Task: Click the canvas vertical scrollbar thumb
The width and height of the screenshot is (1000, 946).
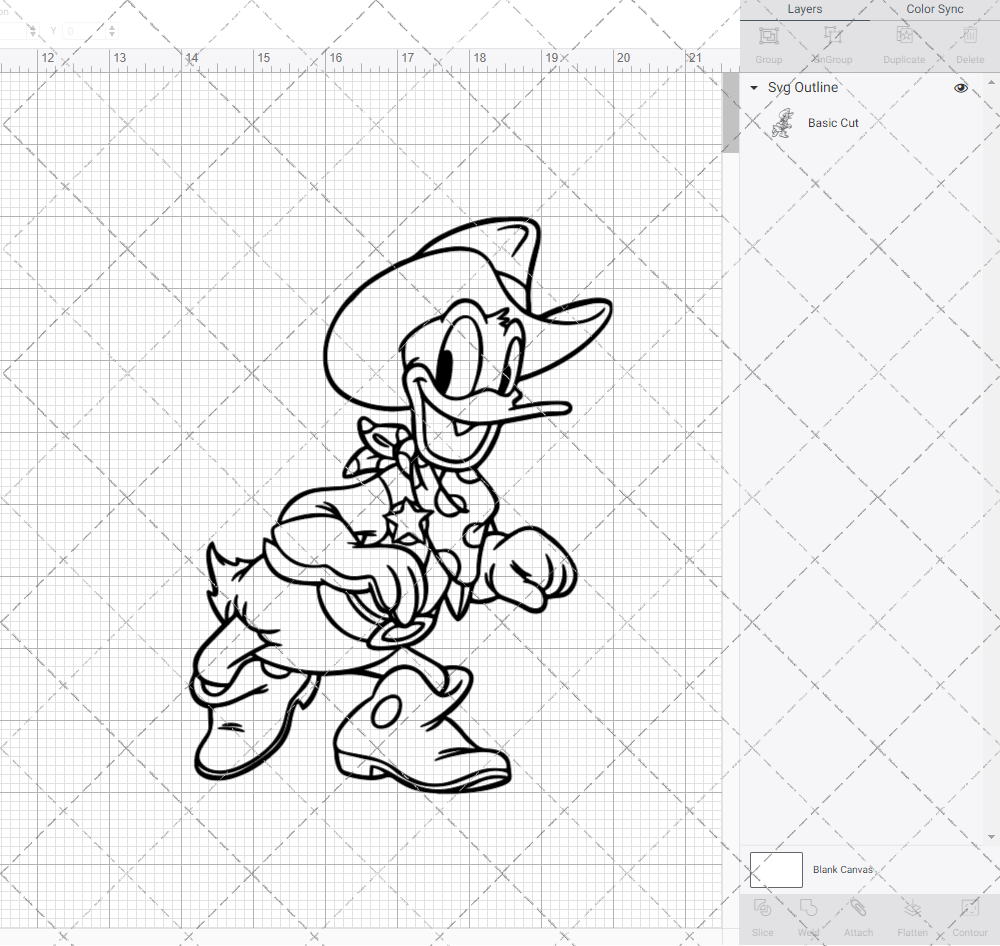Action: tap(730, 112)
